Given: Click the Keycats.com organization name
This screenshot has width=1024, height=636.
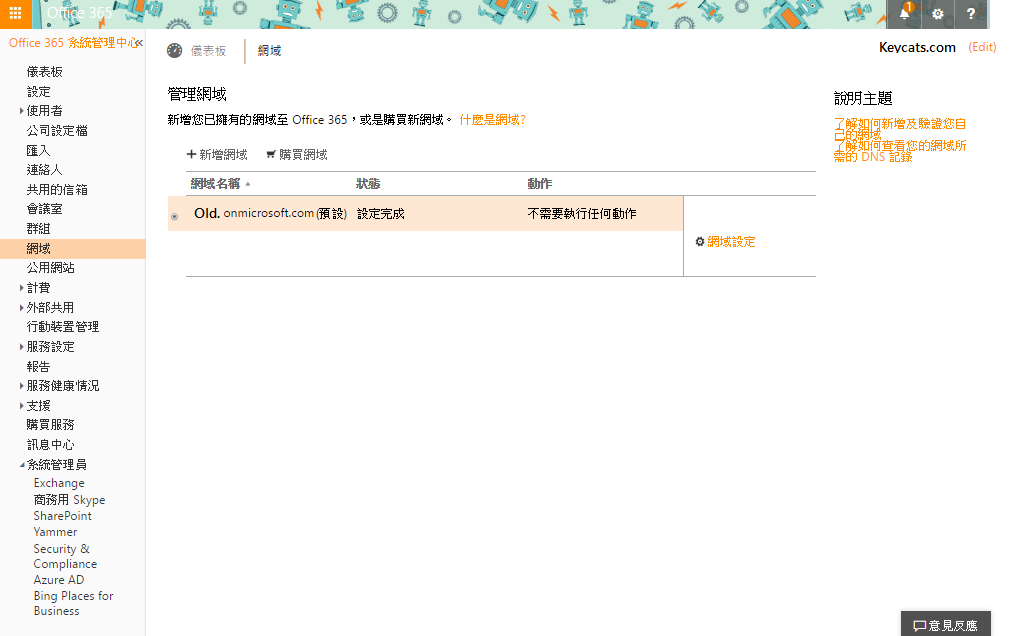Looking at the screenshot, I should pos(917,47).
